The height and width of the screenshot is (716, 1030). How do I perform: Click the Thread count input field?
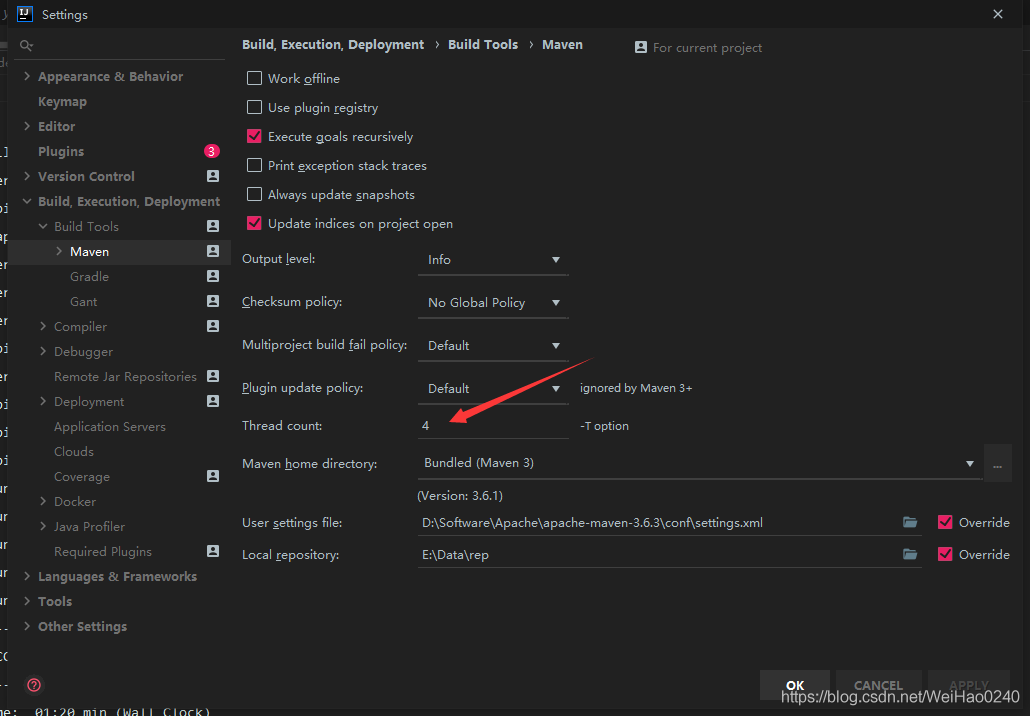coord(493,426)
